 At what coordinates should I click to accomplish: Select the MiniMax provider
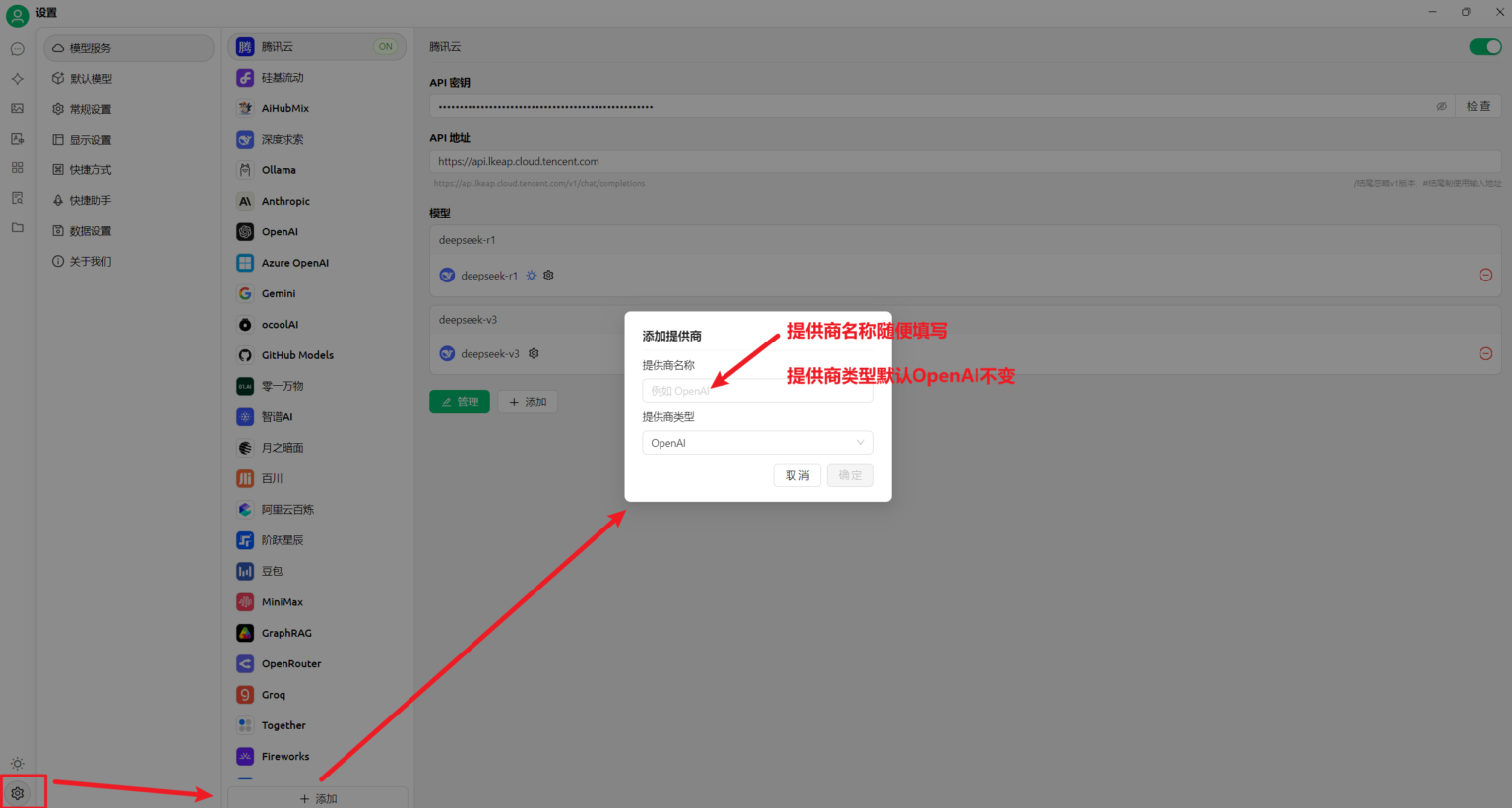(x=317, y=602)
